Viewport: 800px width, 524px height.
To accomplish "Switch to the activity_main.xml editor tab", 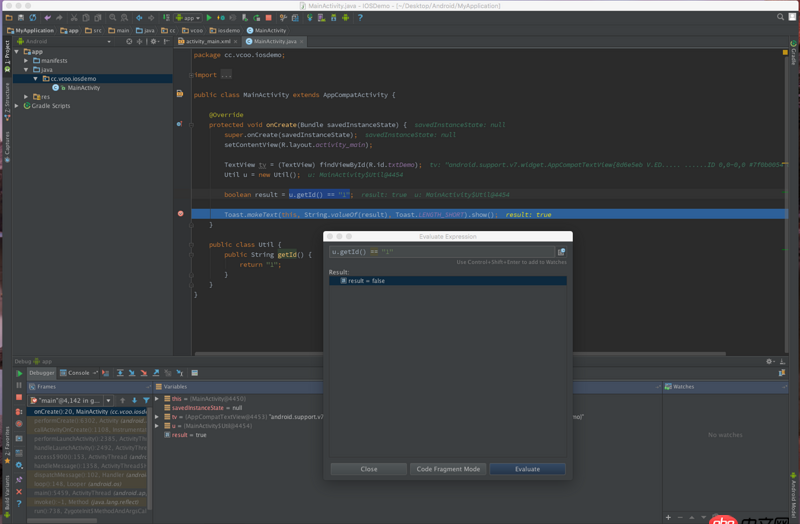I will (x=209, y=42).
